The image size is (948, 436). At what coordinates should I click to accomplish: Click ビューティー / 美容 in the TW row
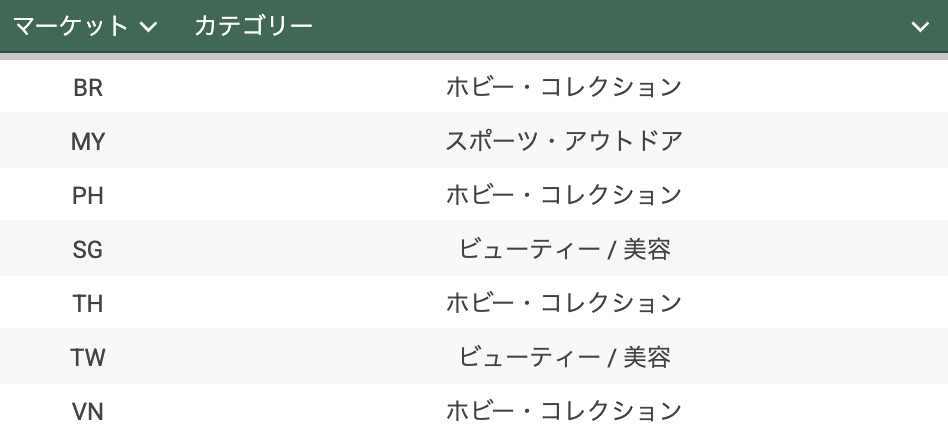[564, 357]
